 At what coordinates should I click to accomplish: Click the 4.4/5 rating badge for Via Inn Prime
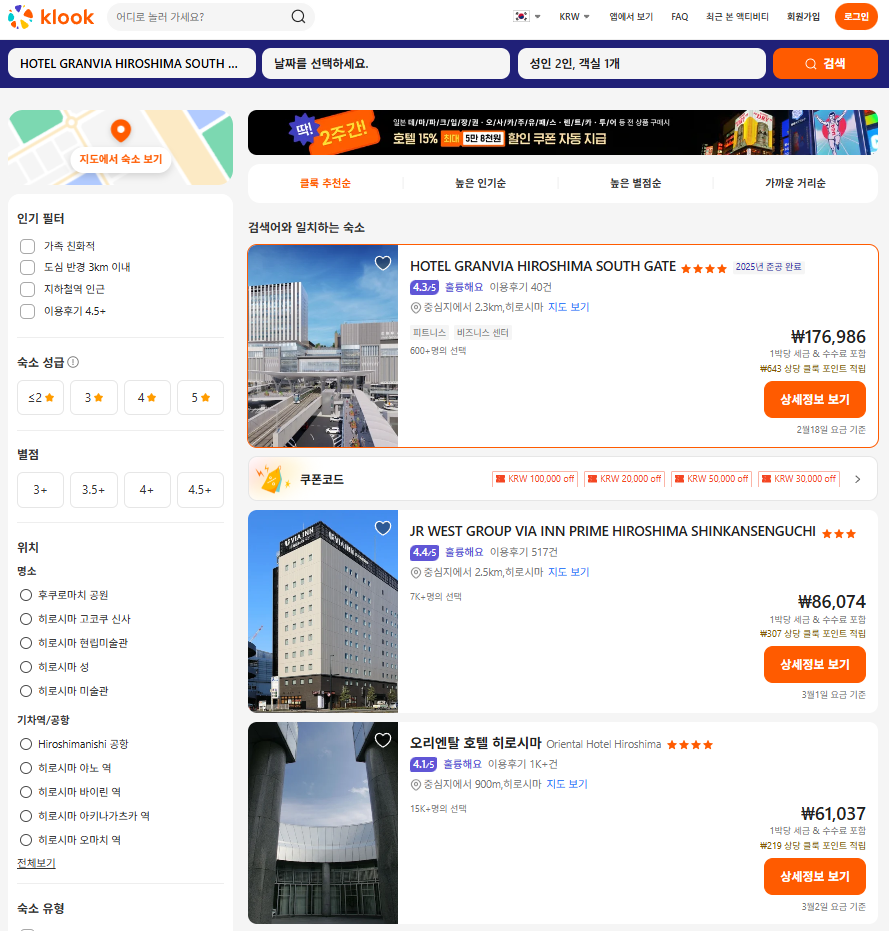[x=424, y=552]
